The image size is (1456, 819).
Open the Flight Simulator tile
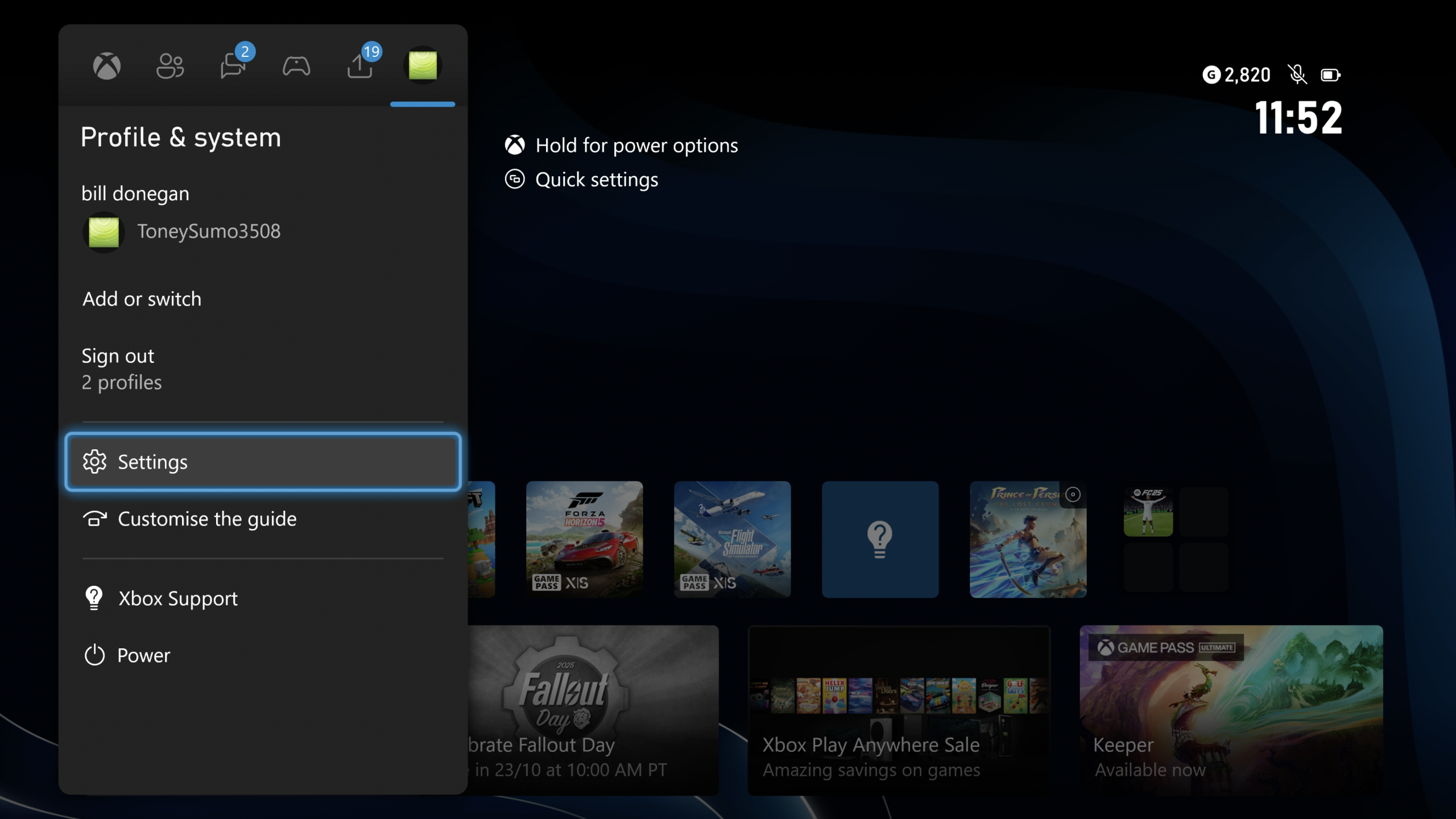coord(732,539)
